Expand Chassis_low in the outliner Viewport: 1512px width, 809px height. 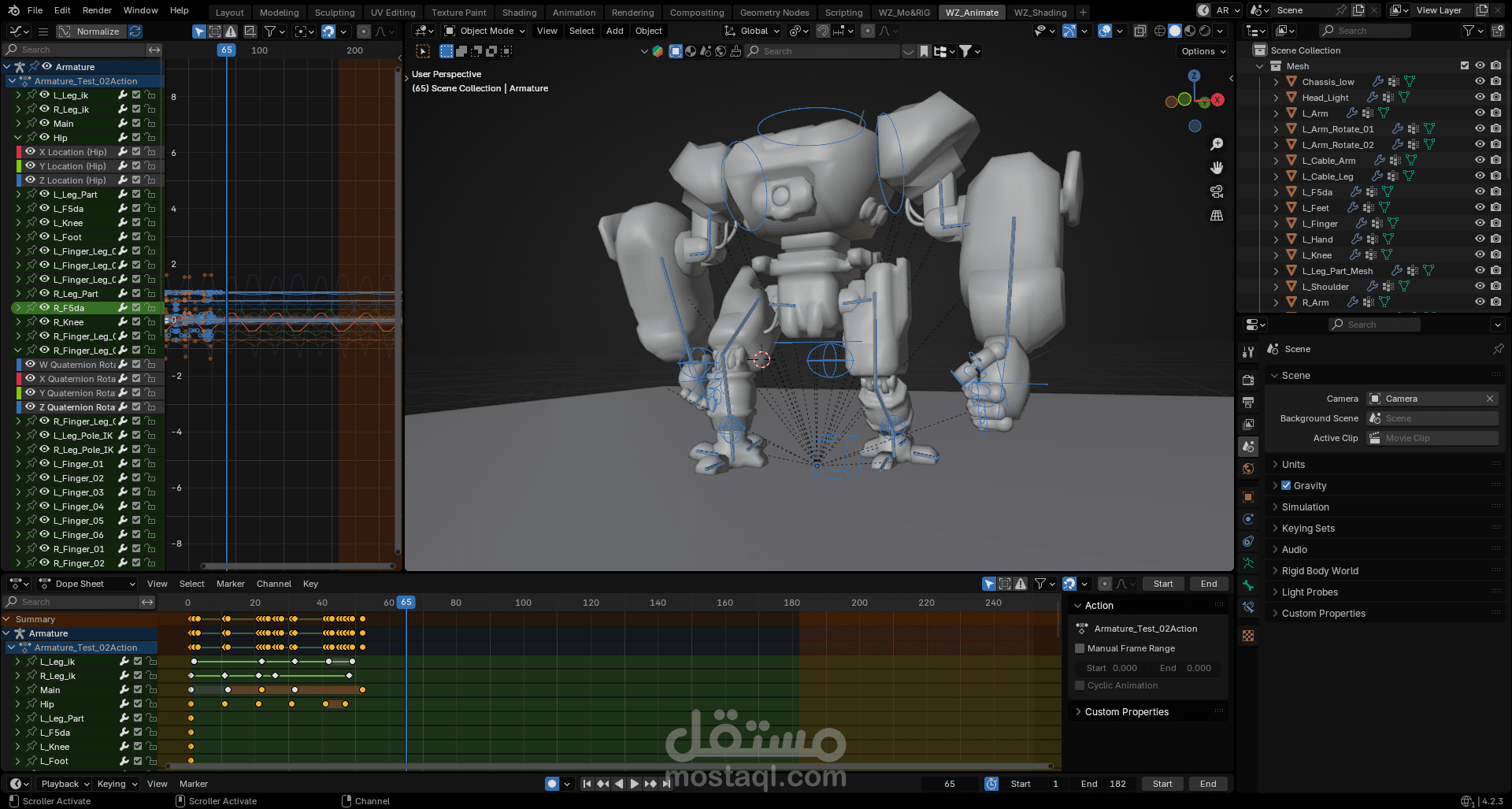(1276, 82)
